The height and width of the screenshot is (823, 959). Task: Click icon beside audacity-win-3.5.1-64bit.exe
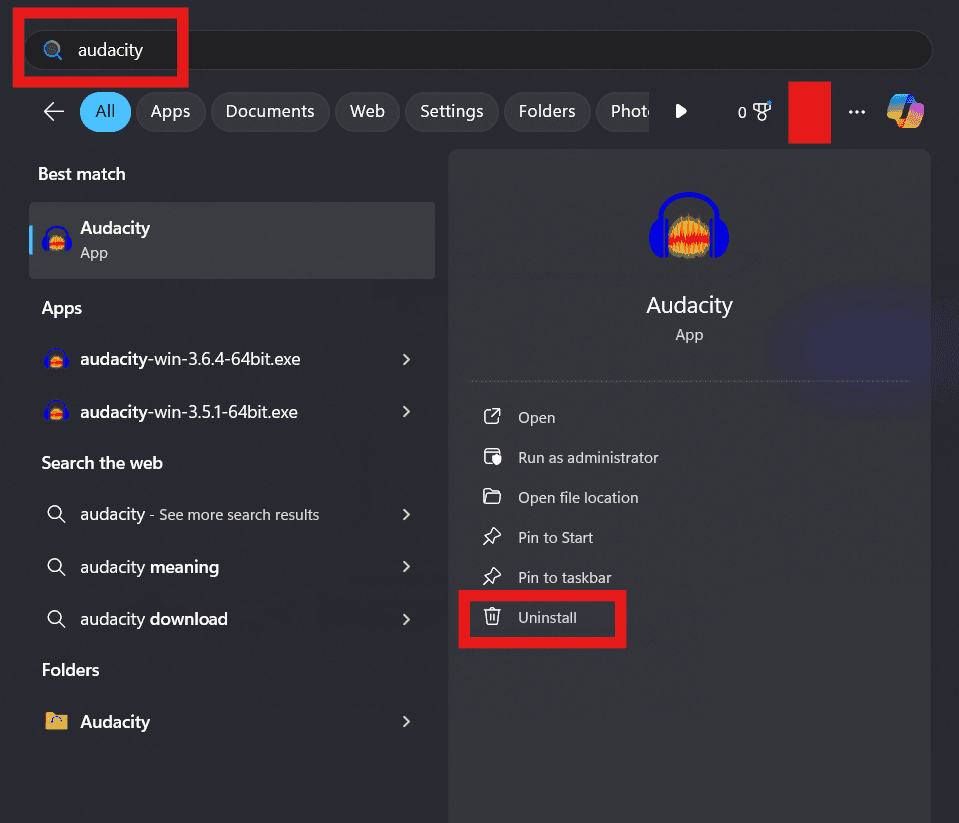[56, 412]
